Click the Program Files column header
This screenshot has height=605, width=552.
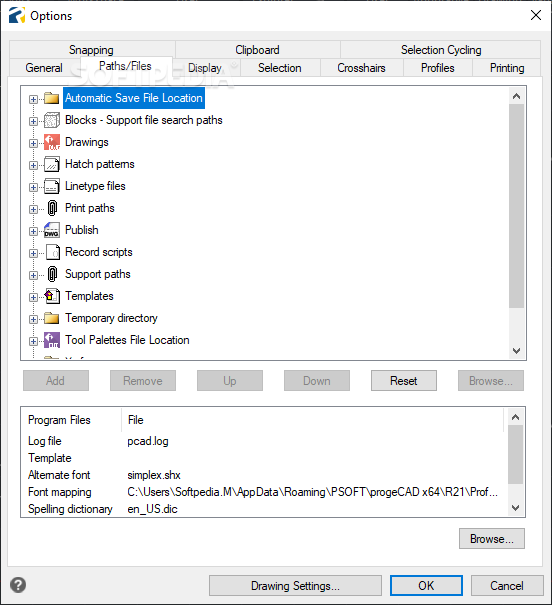tap(72, 420)
